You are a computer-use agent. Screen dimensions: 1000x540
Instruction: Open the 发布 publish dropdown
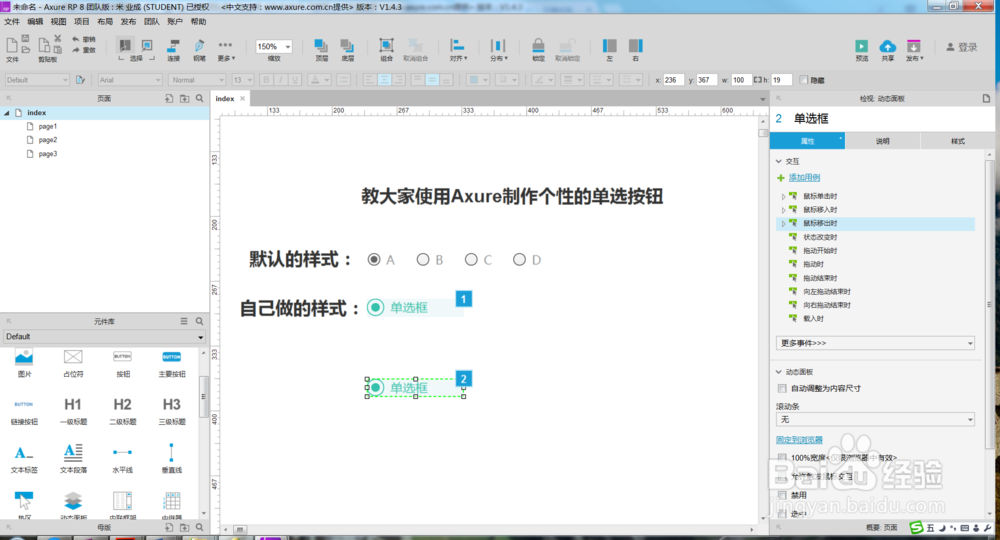click(x=915, y=49)
